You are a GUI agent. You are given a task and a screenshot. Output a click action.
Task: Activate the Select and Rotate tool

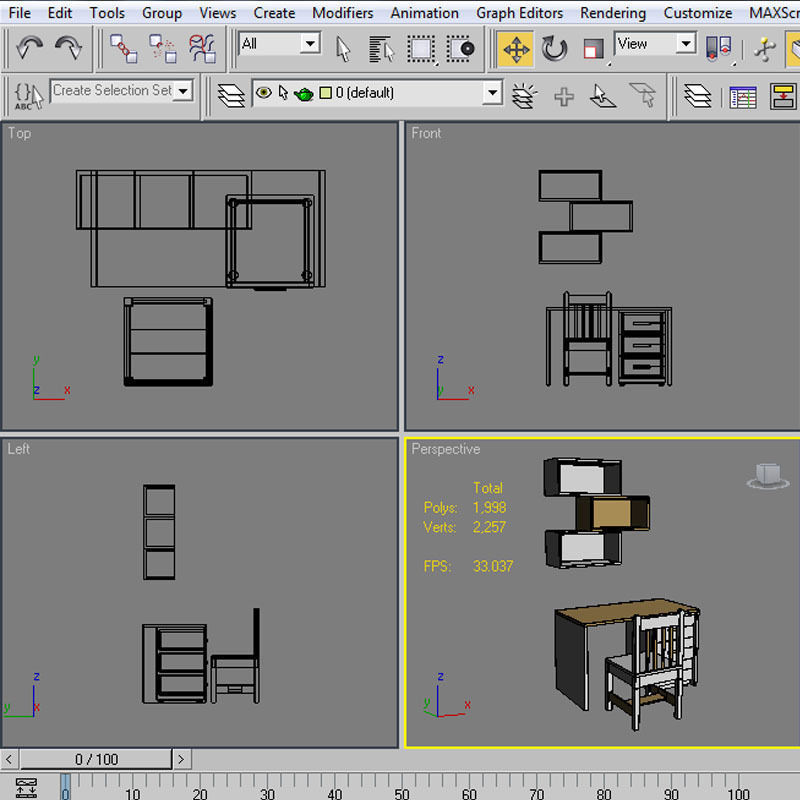point(555,49)
